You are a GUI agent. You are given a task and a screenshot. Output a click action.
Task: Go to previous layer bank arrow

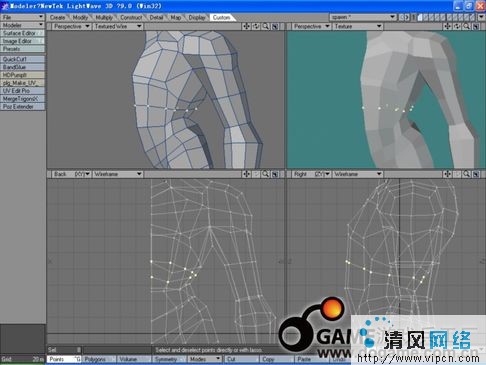(401, 17)
